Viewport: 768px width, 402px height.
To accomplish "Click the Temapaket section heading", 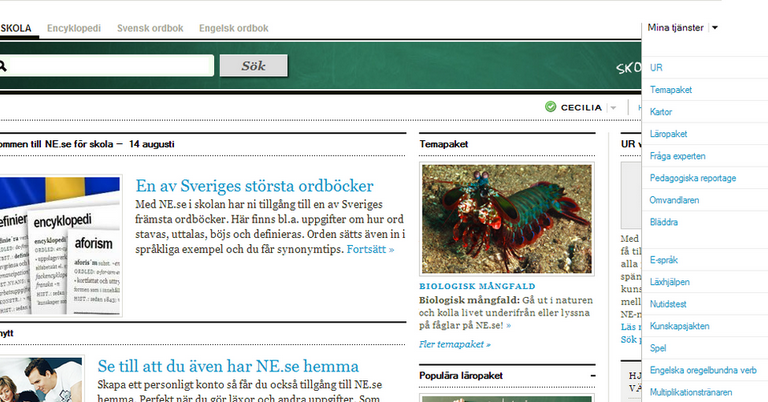I will (444, 144).
